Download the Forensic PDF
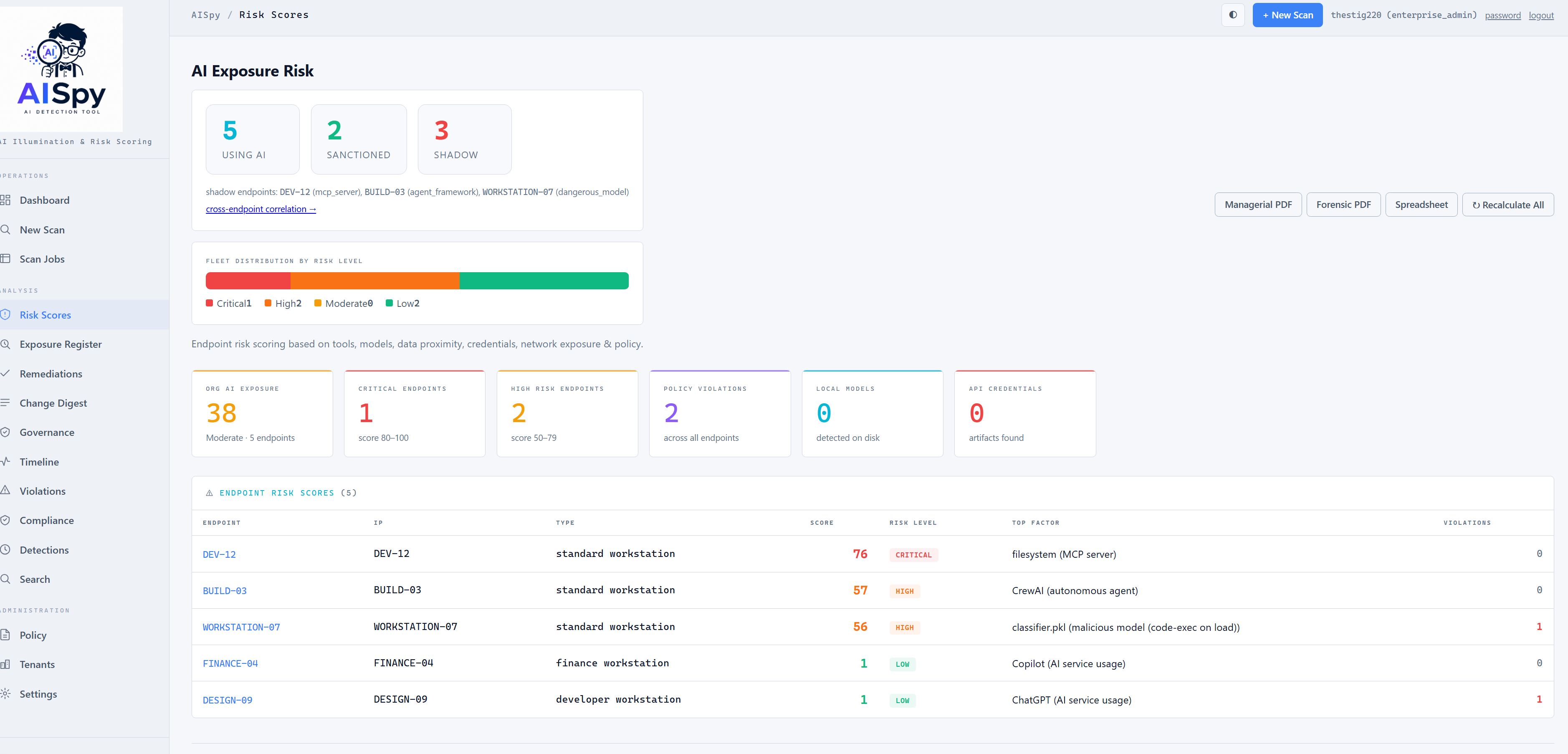Image resolution: width=1568 pixels, height=754 pixels. 1343,205
